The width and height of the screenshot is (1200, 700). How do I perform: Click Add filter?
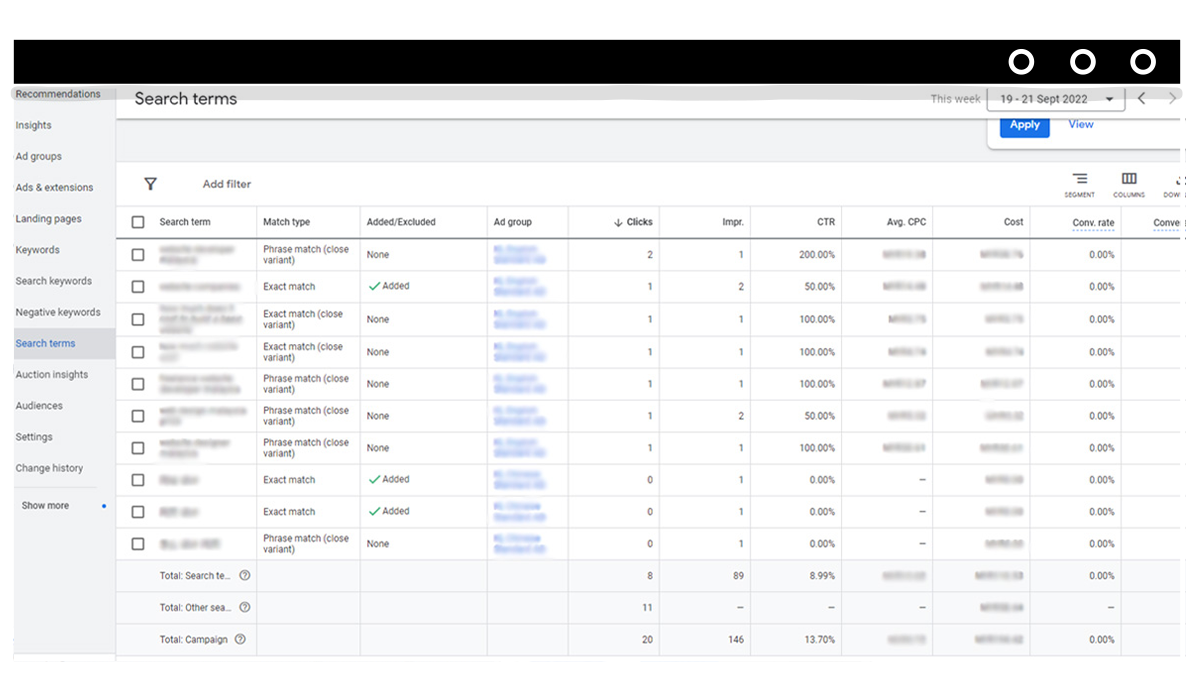pos(227,184)
